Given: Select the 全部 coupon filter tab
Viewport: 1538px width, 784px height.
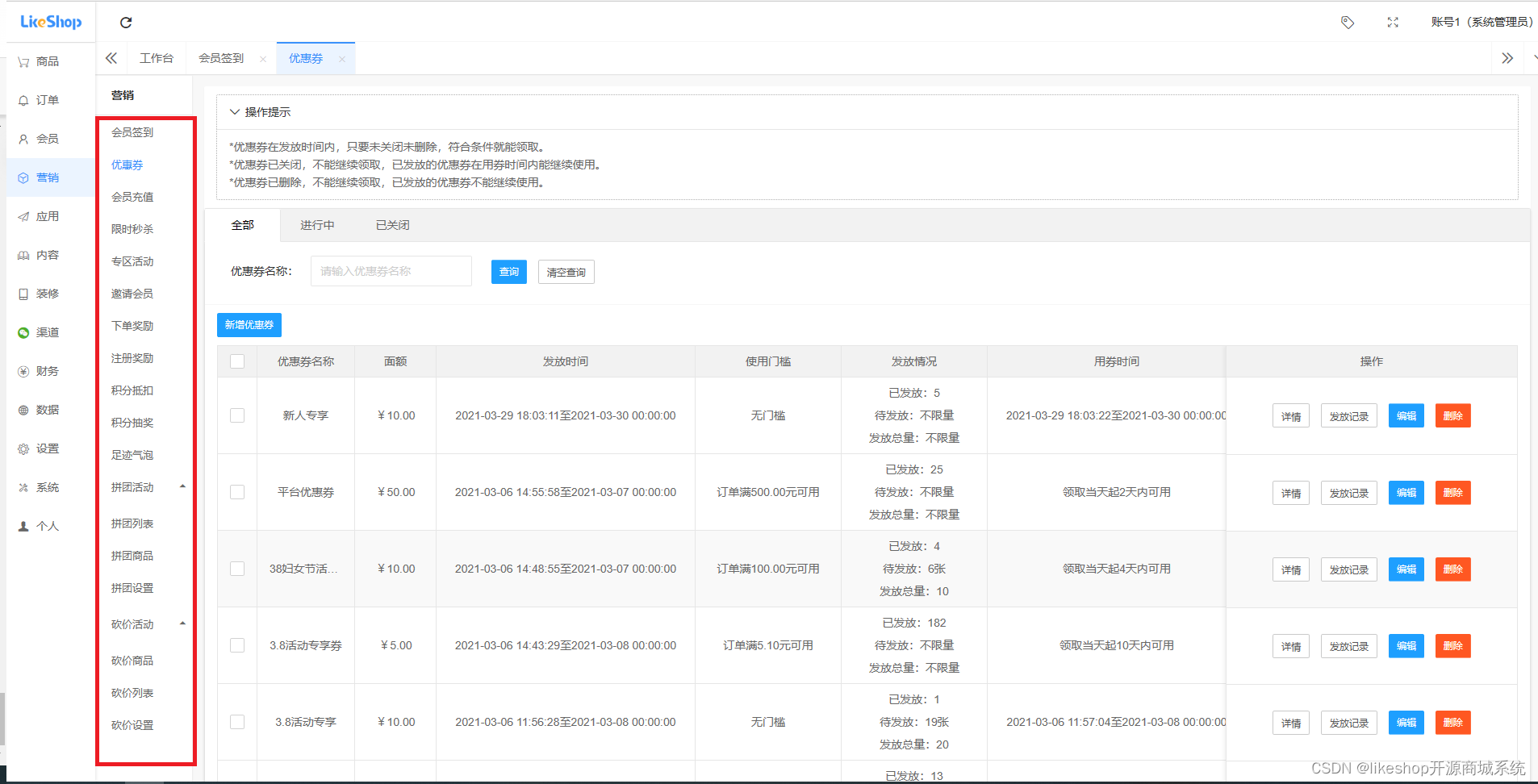Looking at the screenshot, I should coord(243,225).
